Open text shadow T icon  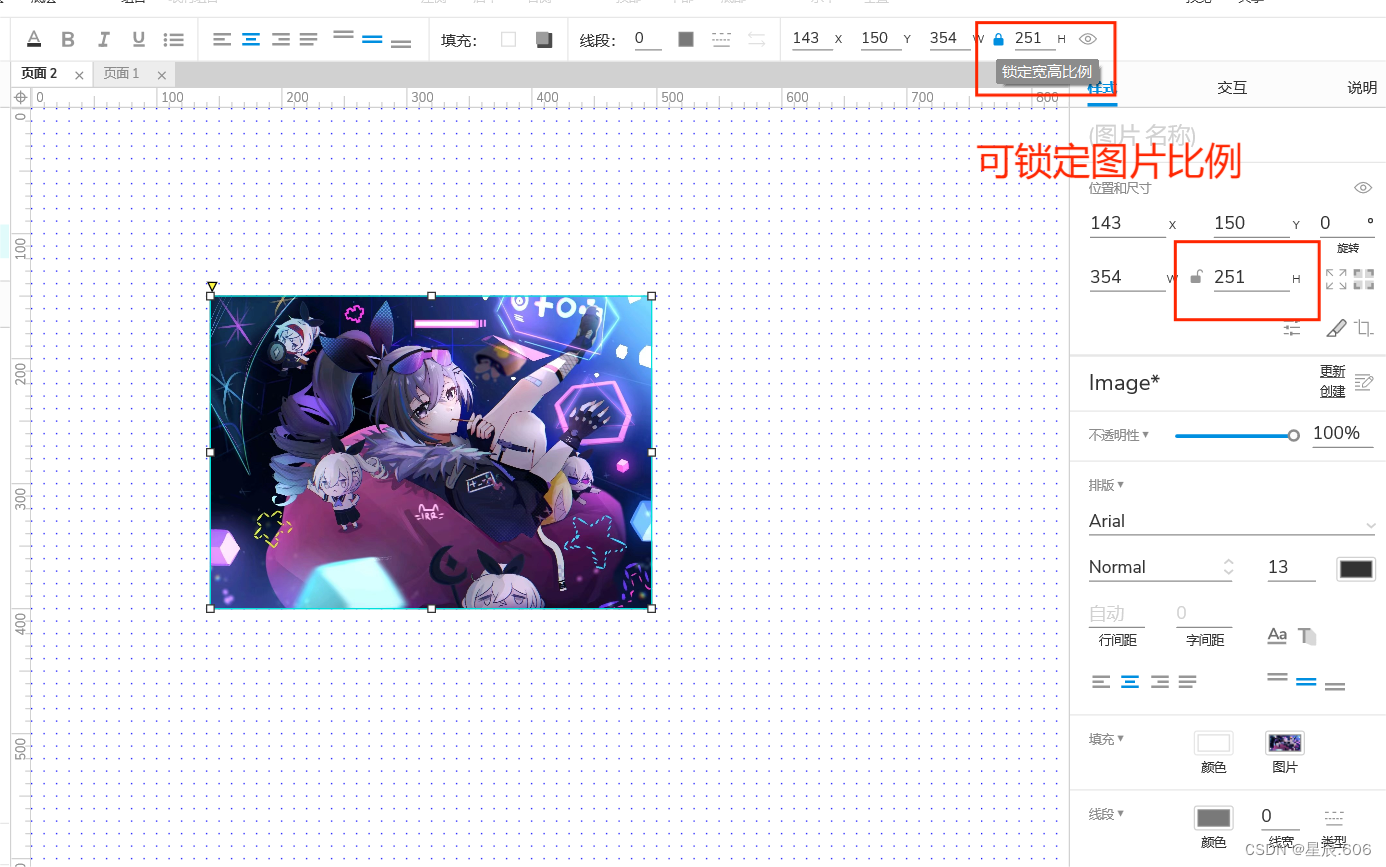coord(1307,635)
